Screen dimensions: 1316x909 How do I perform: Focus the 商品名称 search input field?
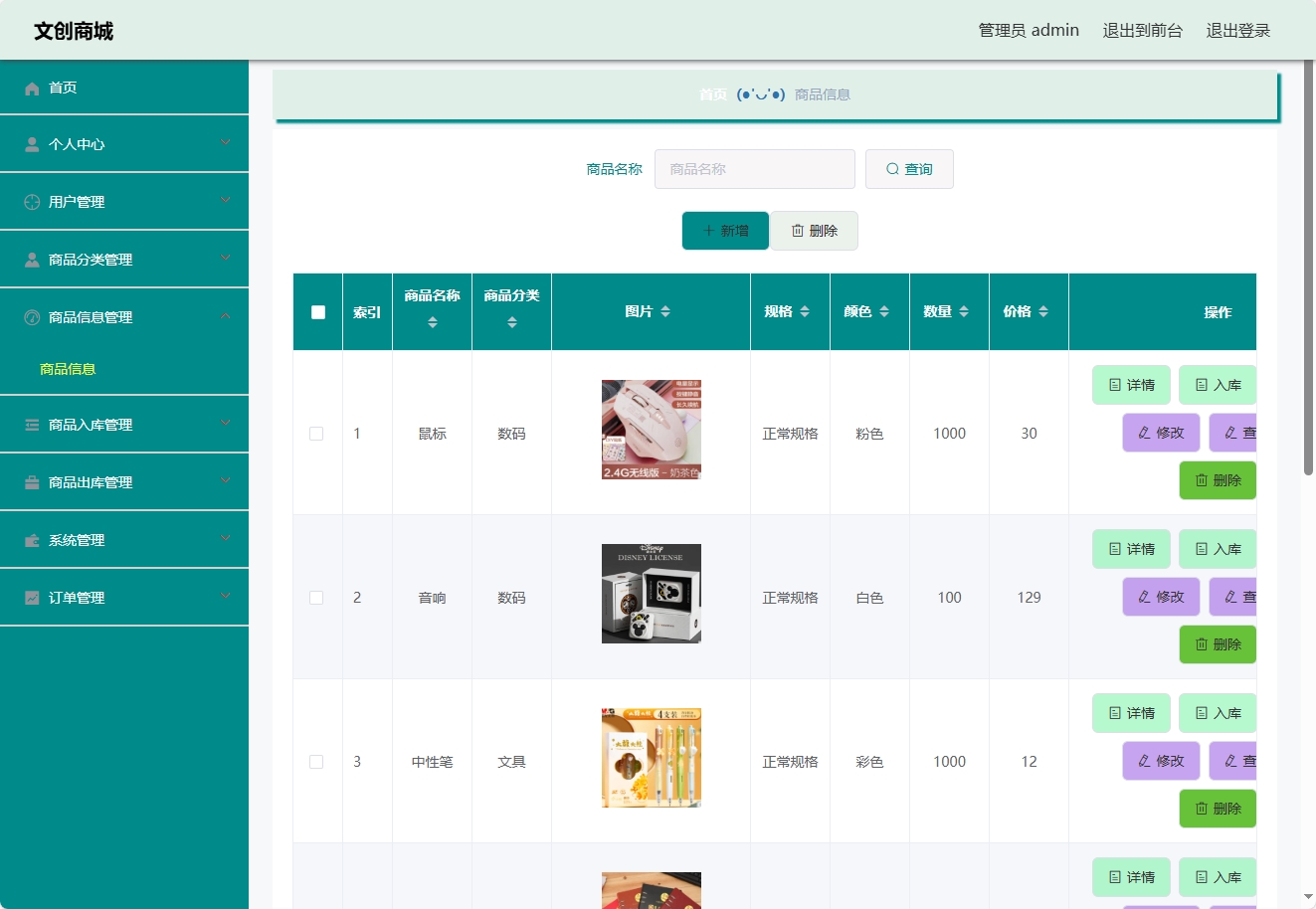pos(754,169)
